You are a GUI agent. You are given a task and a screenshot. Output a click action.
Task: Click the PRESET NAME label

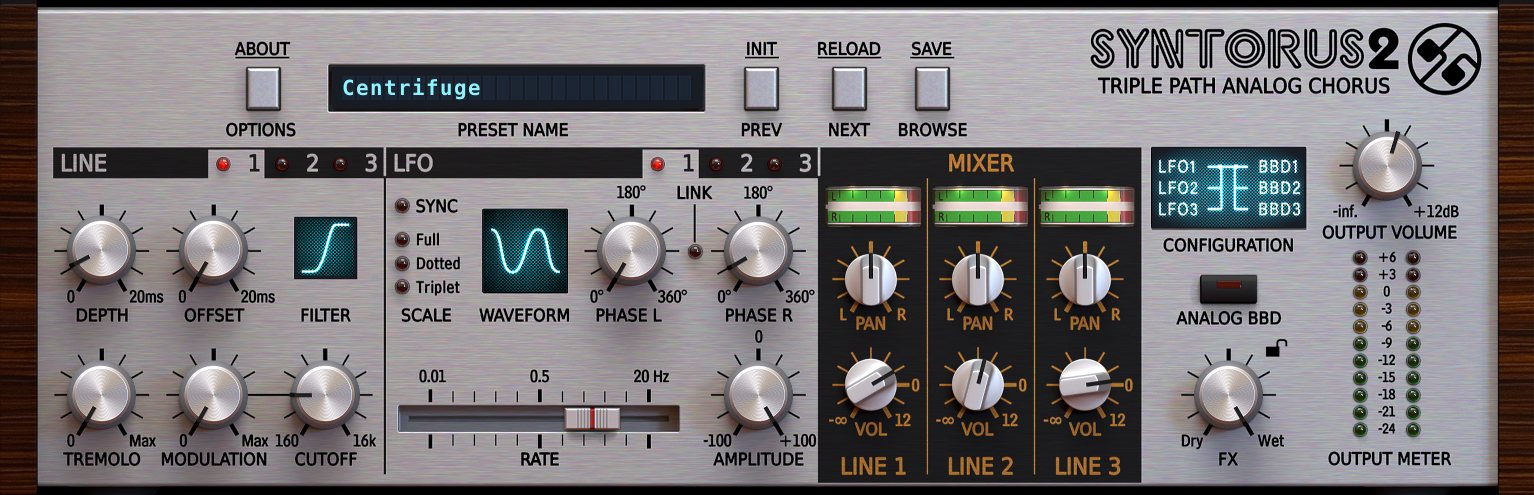tap(513, 130)
